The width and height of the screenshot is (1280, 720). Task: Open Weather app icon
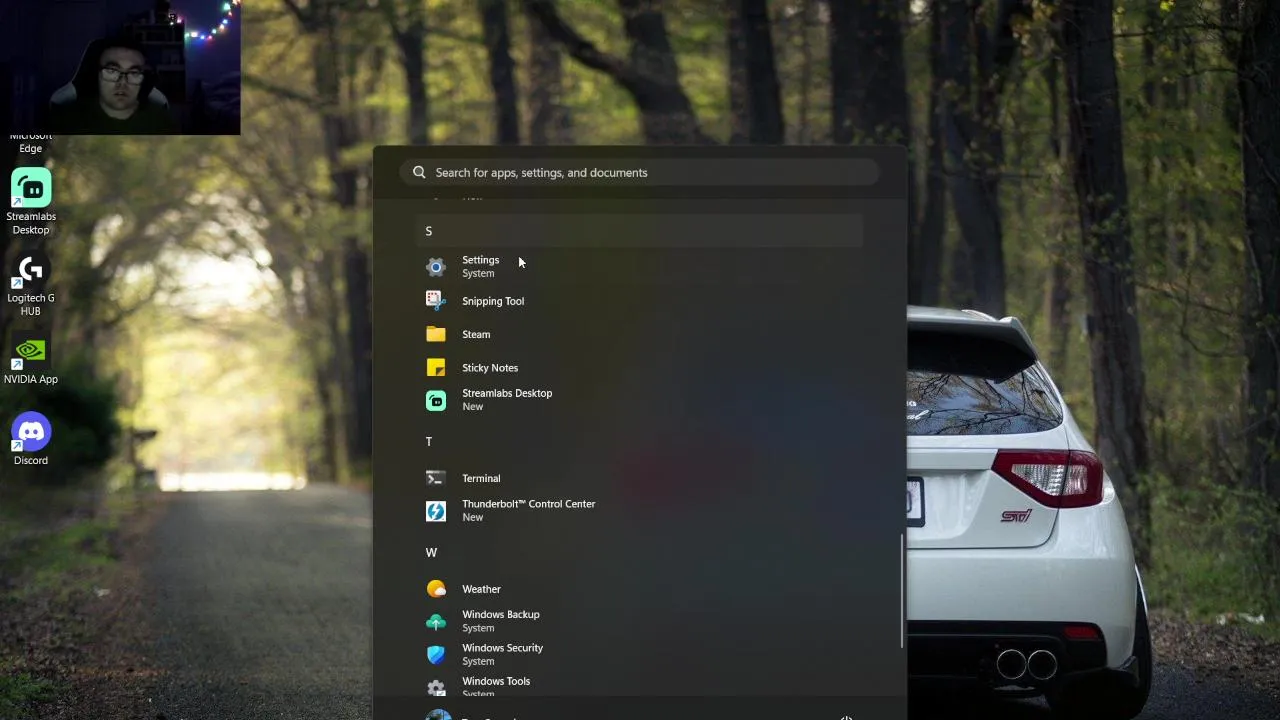pos(435,589)
